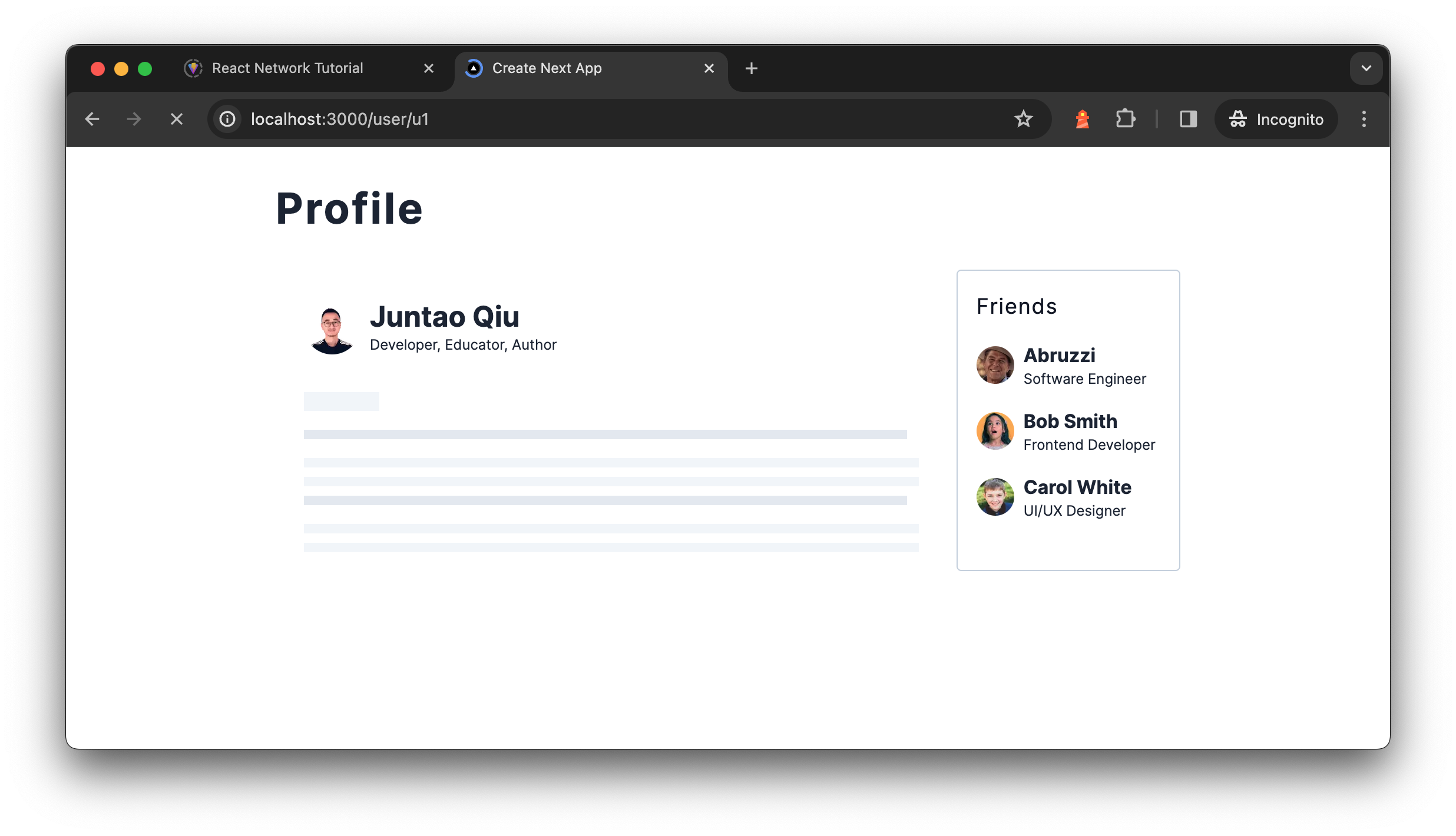Open Carol White's profile

(1077, 497)
